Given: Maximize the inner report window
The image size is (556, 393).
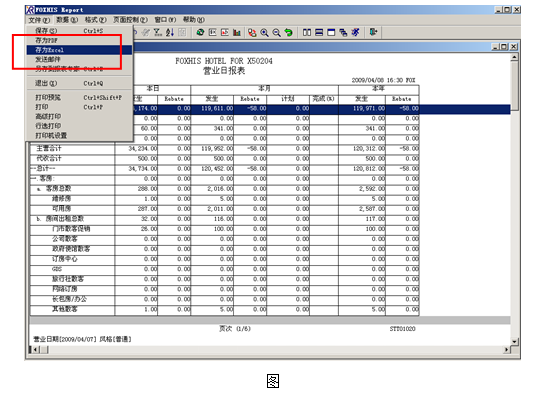Looking at the screenshot, I should pos(504,47).
